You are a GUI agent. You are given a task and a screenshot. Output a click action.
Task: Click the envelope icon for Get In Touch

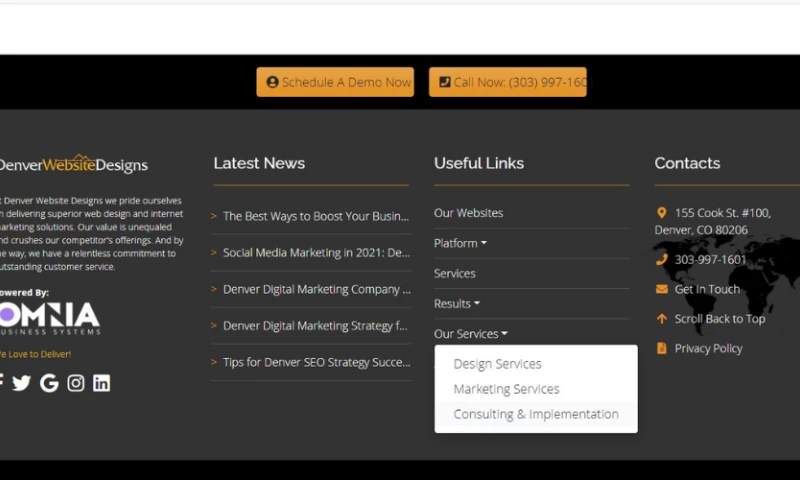(x=661, y=289)
